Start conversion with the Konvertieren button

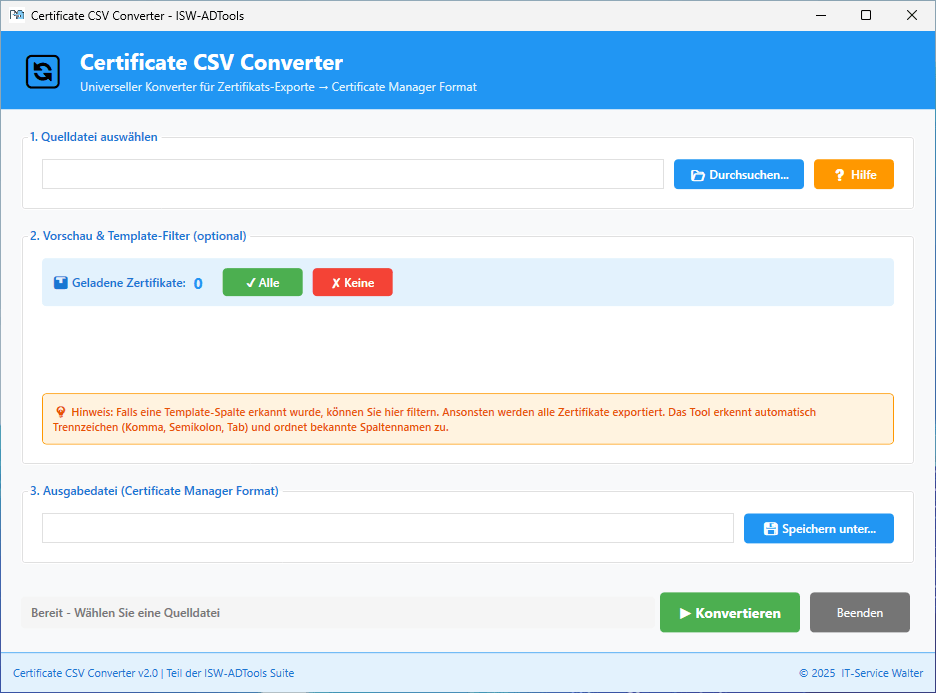729,613
